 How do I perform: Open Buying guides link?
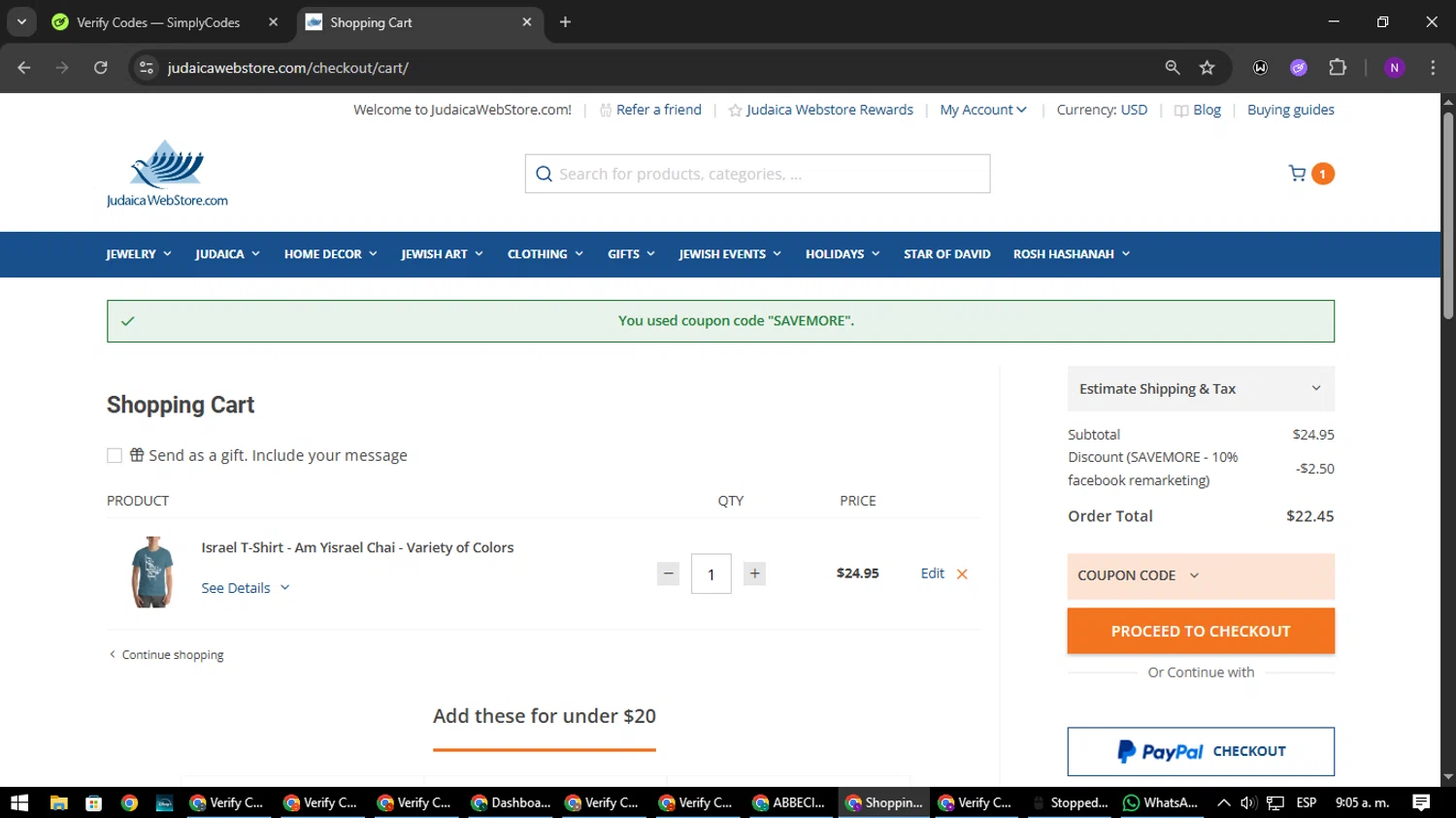click(1290, 110)
